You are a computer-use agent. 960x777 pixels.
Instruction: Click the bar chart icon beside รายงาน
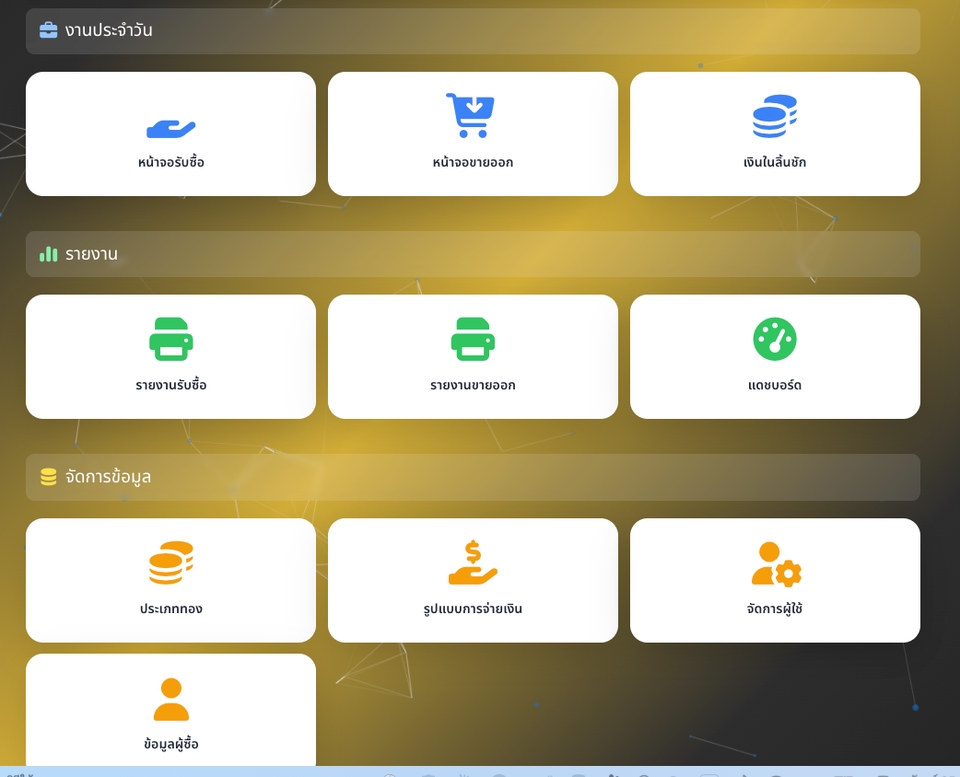pos(48,253)
